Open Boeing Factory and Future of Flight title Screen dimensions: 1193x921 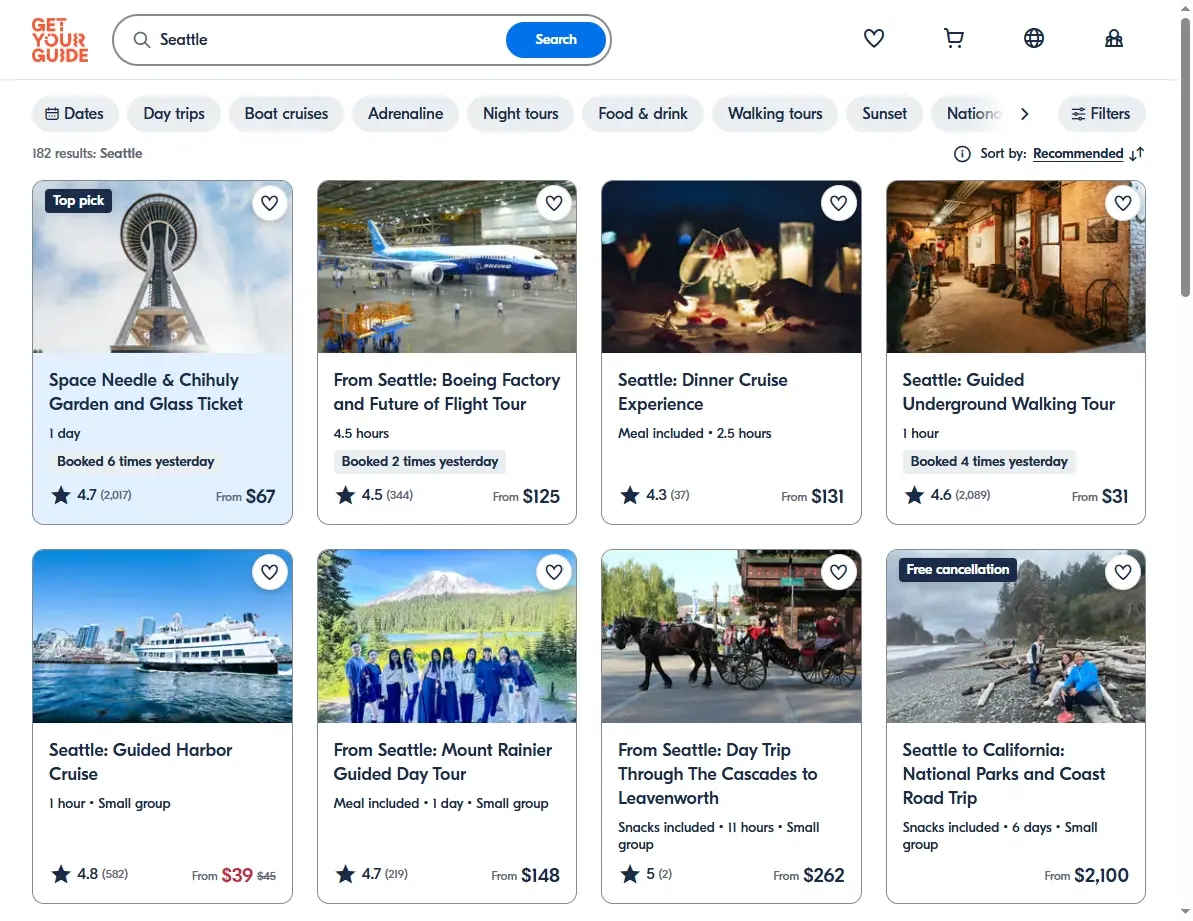(x=447, y=392)
